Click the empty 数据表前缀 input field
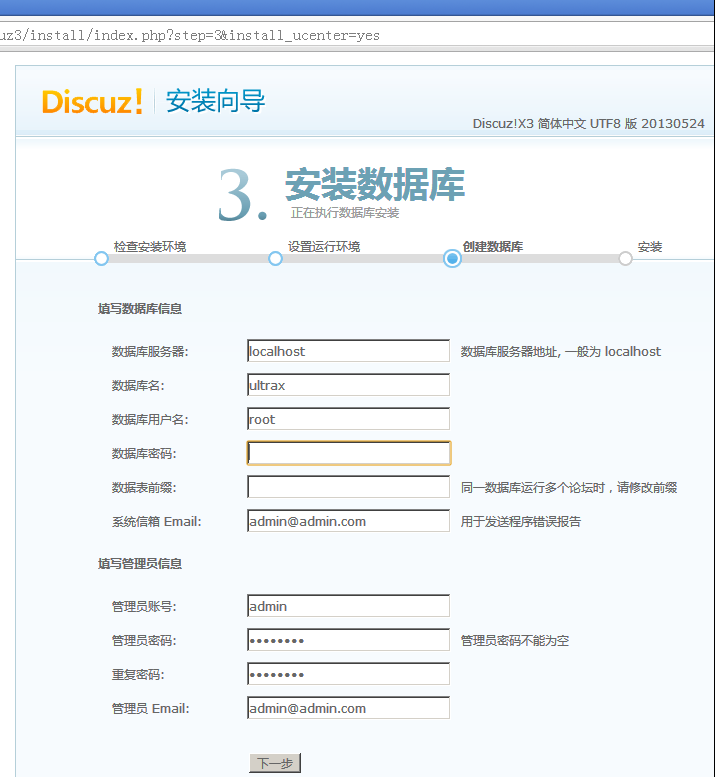This screenshot has height=777, width=716. pos(348,487)
